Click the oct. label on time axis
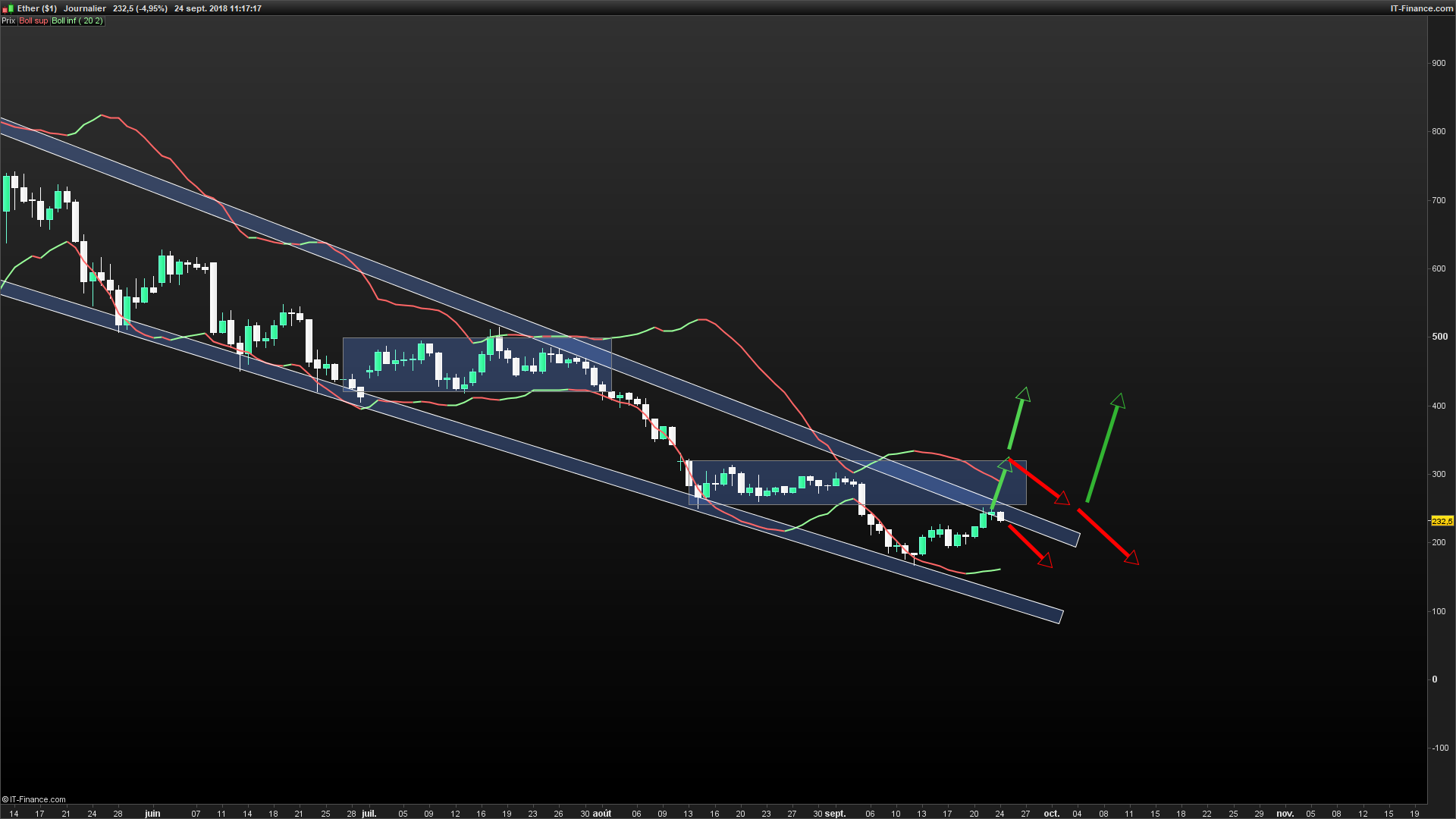 pyautogui.click(x=1051, y=814)
